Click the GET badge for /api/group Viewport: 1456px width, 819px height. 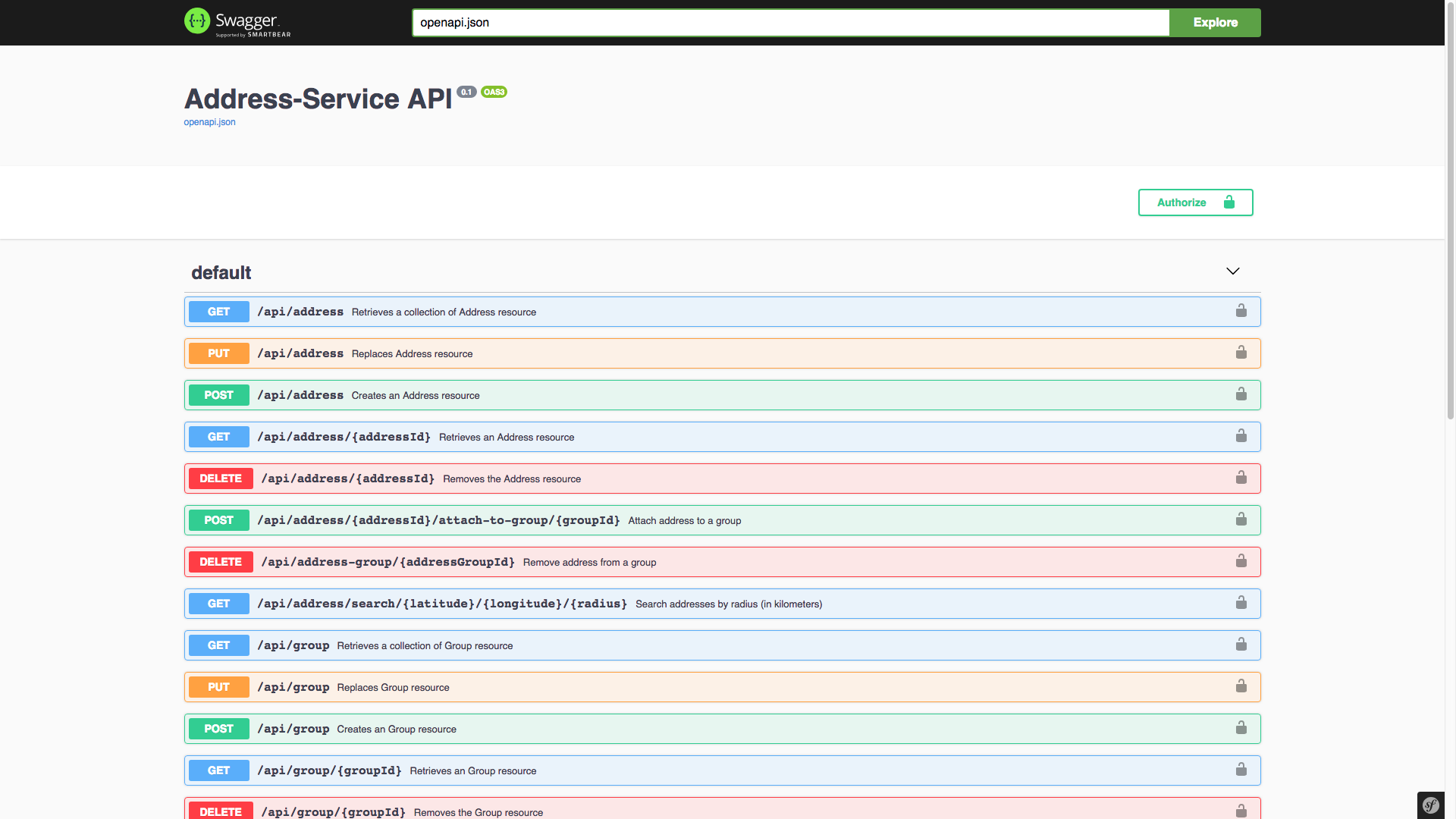(218, 645)
